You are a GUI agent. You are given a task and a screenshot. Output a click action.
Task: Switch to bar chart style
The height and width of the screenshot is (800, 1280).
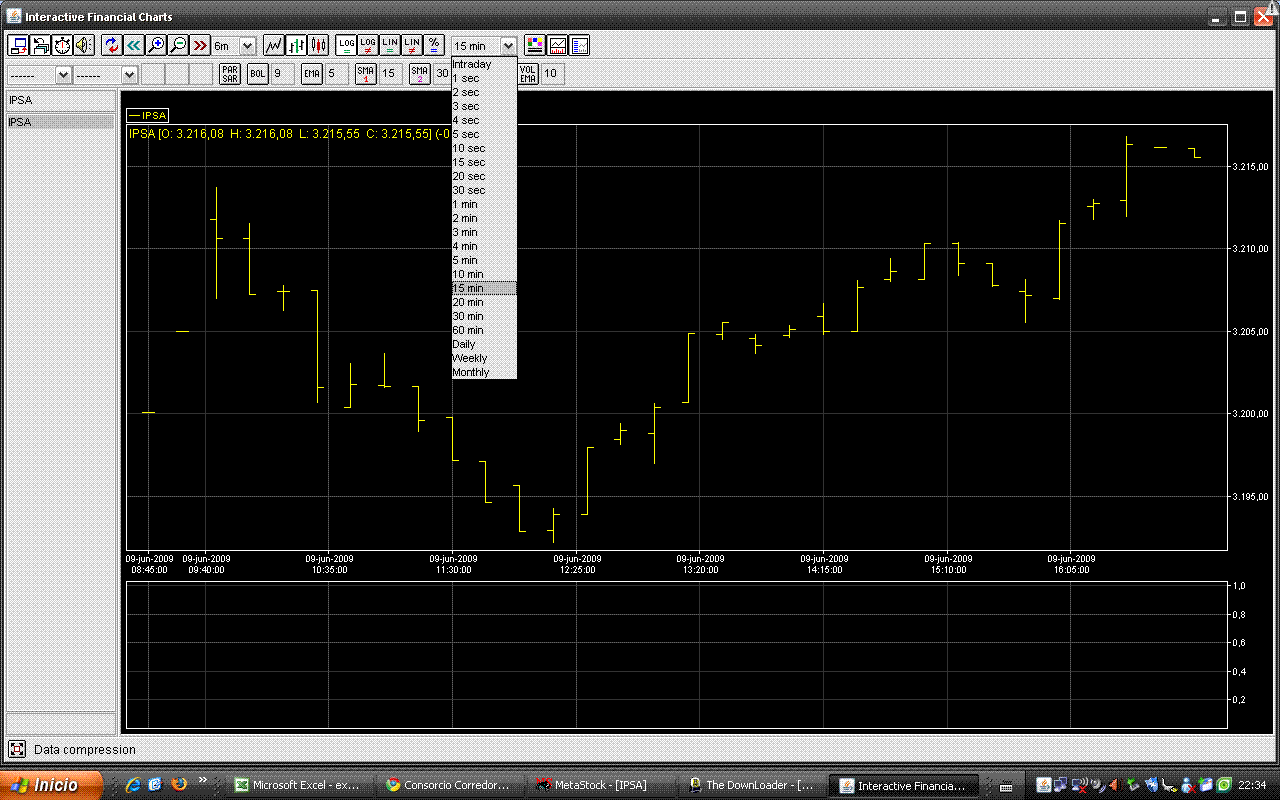click(x=296, y=45)
